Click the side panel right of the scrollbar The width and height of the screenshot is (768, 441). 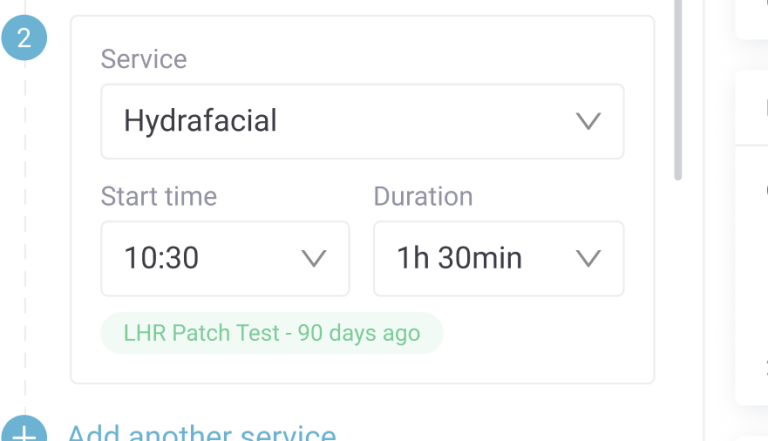[x=750, y=250]
